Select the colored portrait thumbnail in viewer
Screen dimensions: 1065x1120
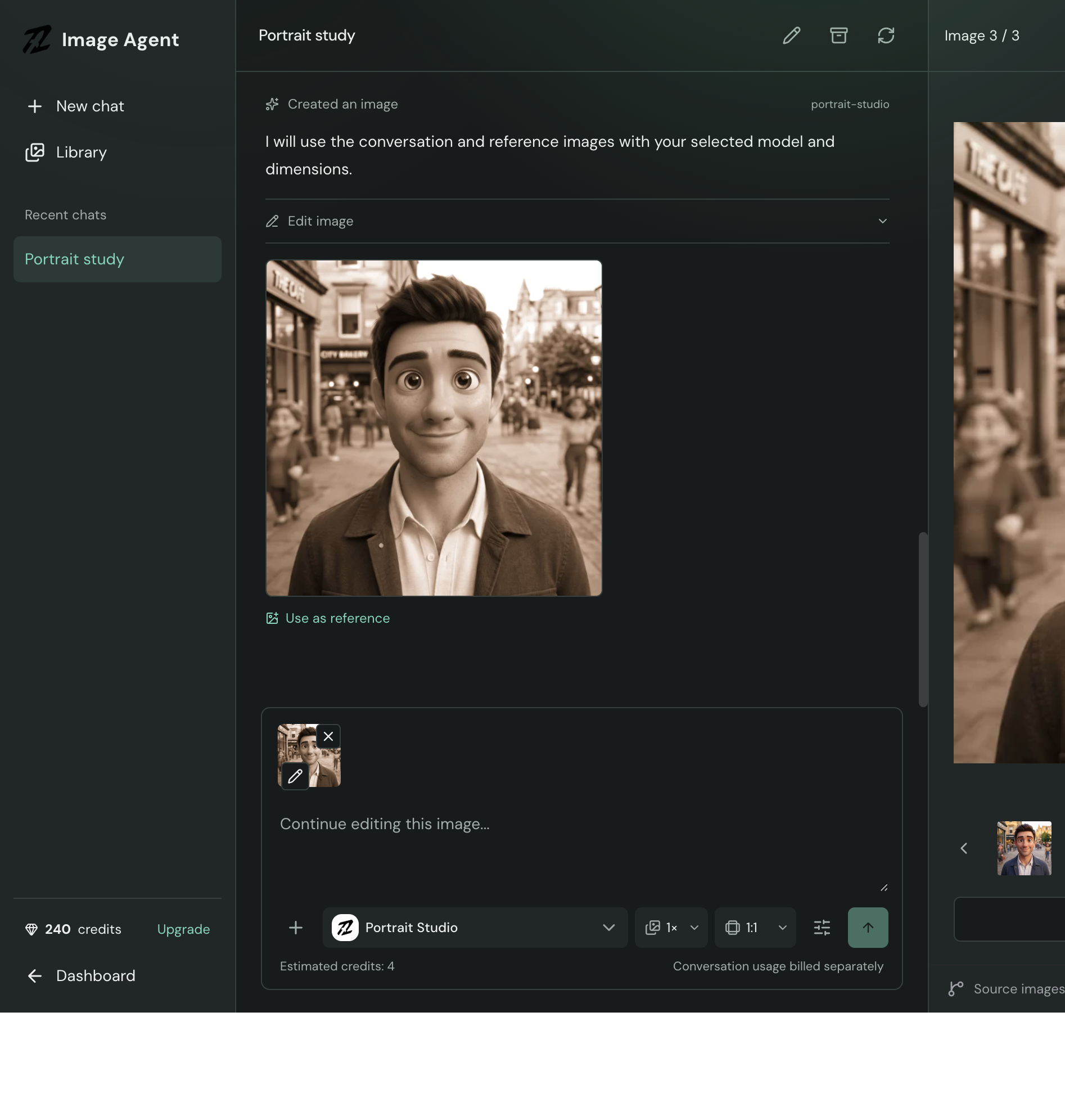click(x=1024, y=848)
